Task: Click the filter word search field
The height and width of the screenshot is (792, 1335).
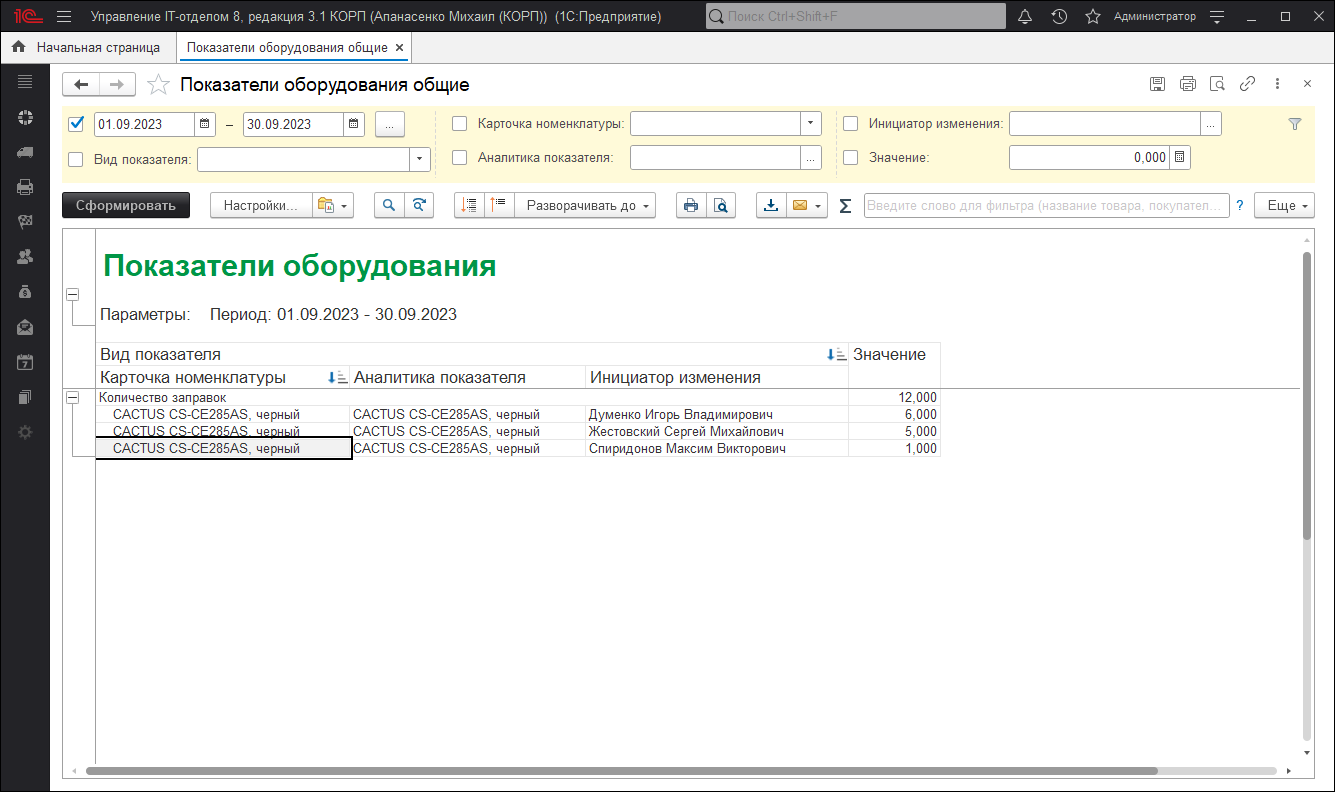Action: pos(1046,206)
